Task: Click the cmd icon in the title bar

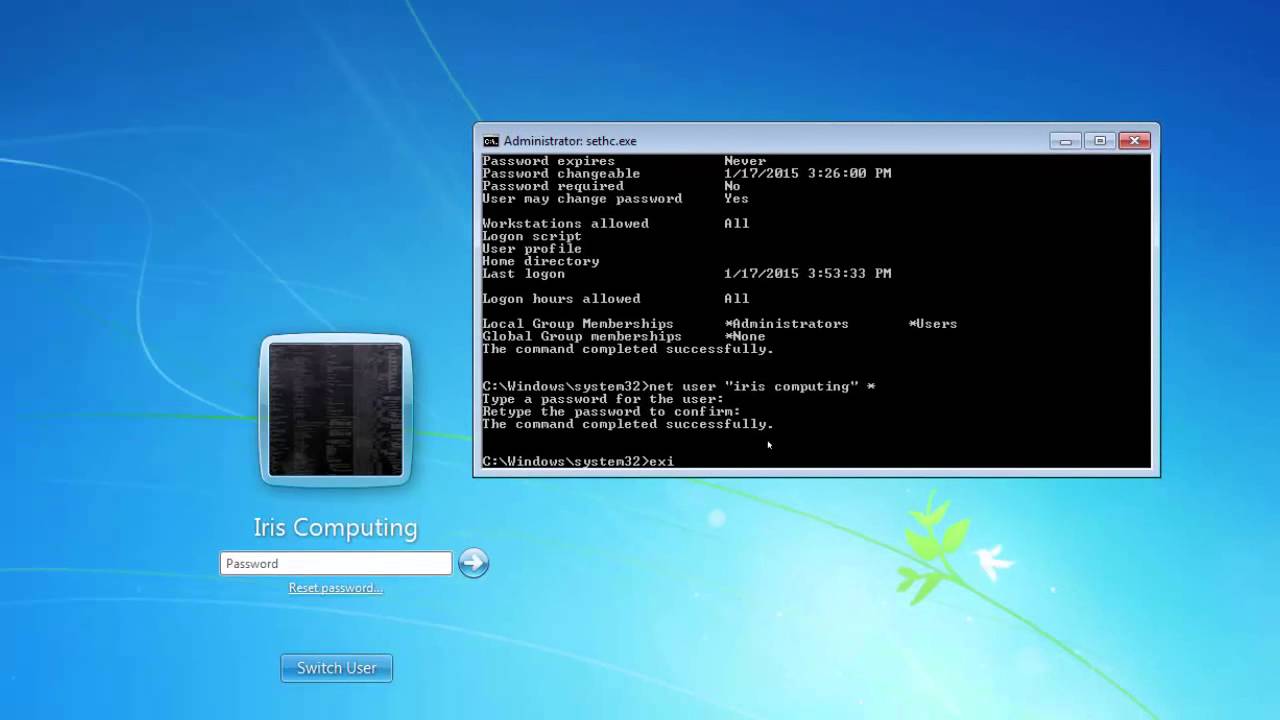Action: point(490,141)
